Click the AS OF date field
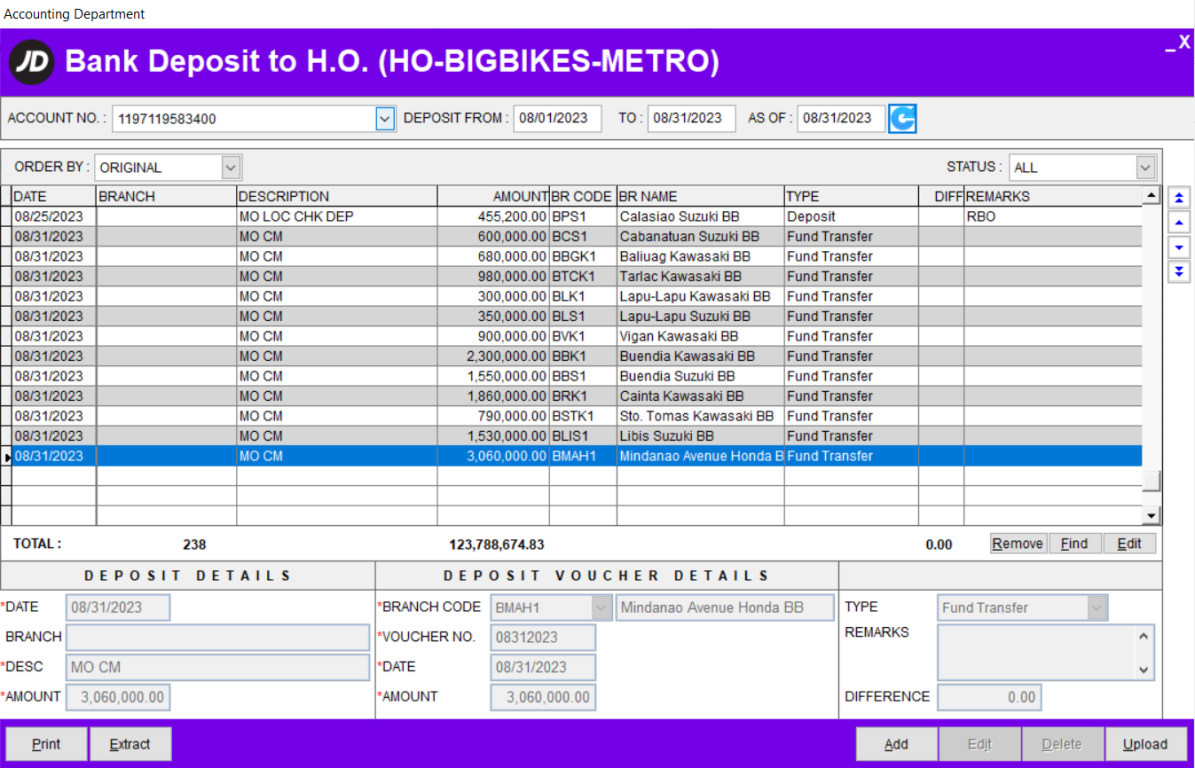The image size is (1195, 768). pos(841,119)
